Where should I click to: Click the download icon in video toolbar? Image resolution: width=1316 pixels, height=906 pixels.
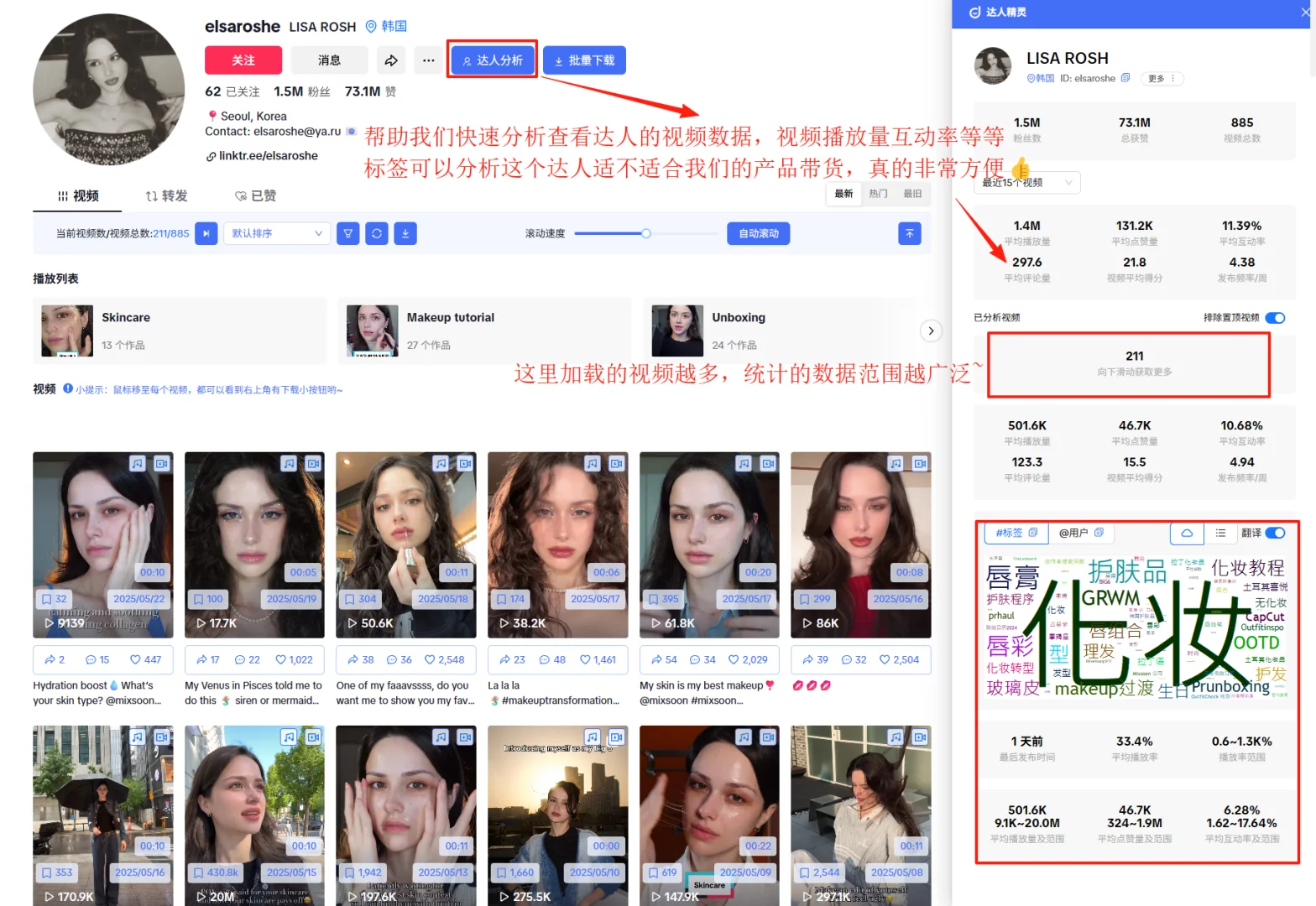(405, 233)
